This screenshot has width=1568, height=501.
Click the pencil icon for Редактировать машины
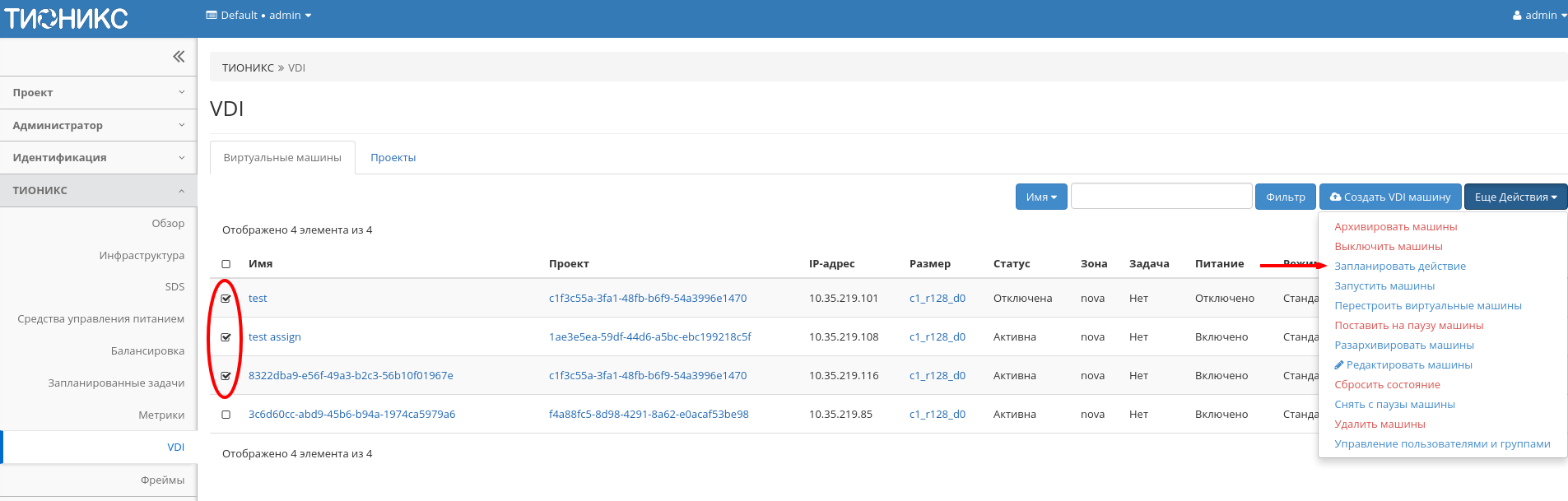[1339, 365]
